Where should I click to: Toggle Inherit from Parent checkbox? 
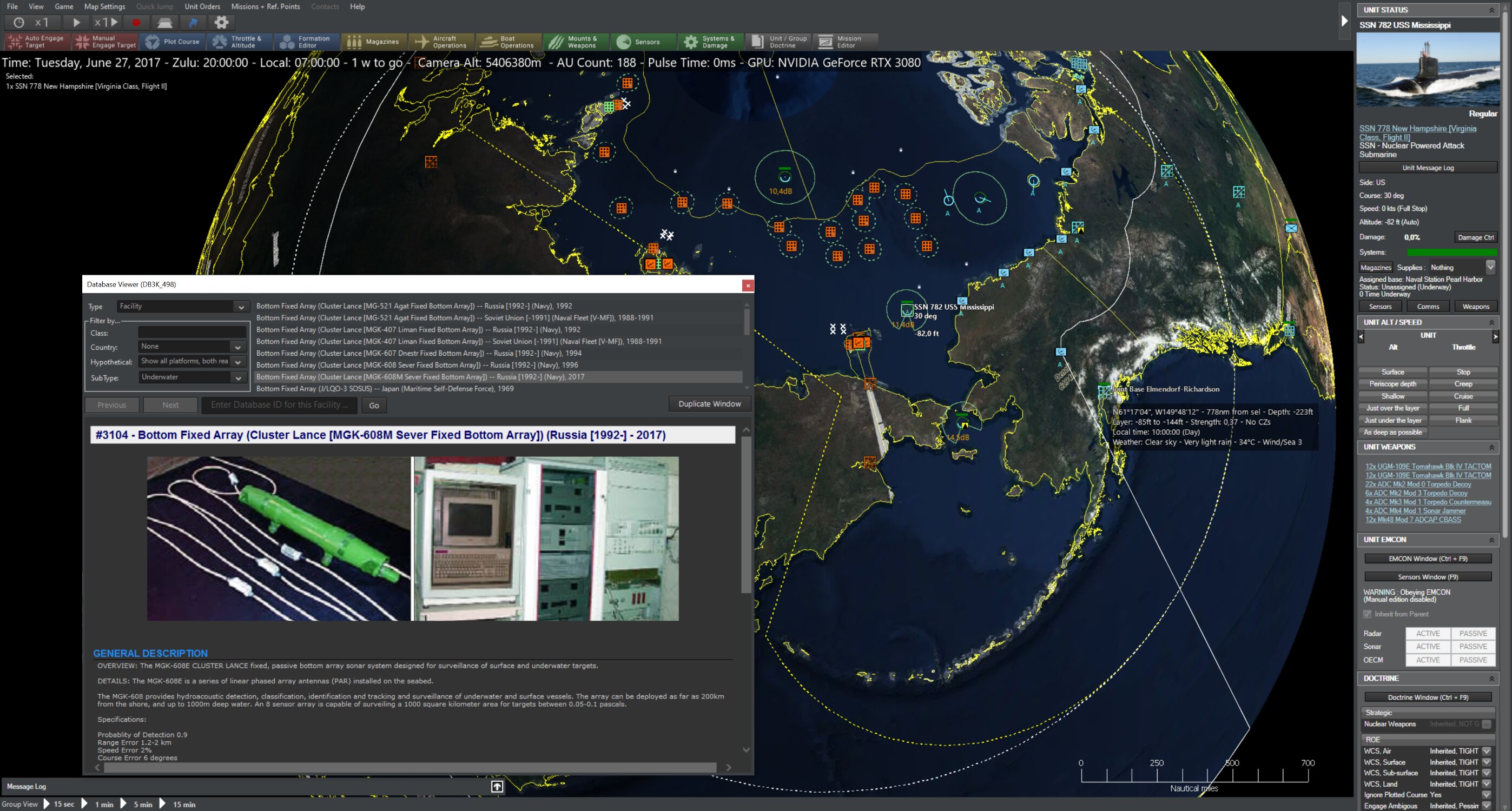point(1368,614)
